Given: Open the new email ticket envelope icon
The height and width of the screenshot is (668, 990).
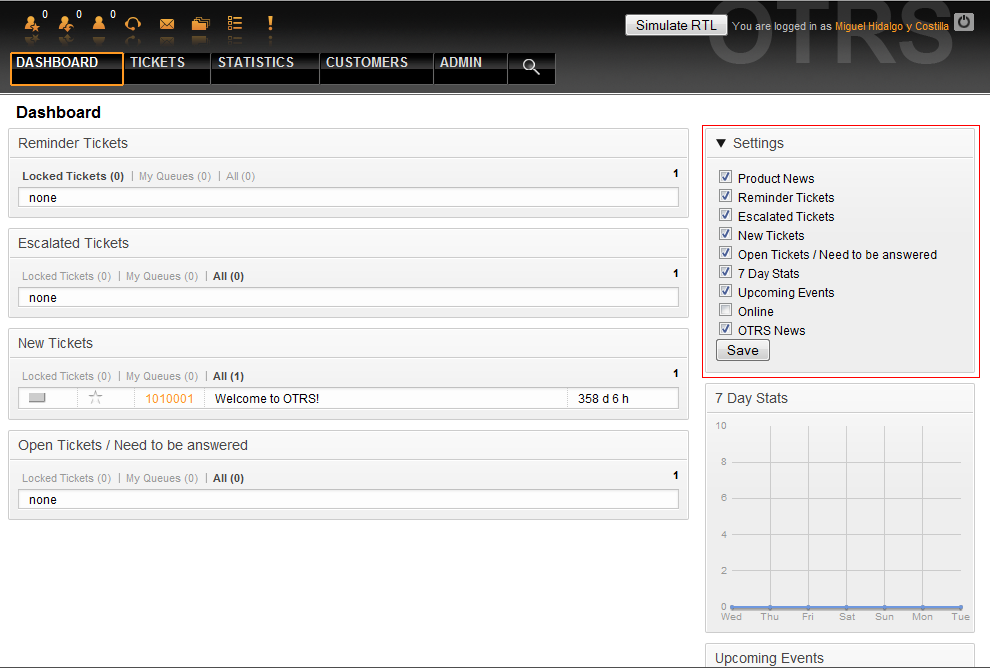Looking at the screenshot, I should click(x=167, y=23).
